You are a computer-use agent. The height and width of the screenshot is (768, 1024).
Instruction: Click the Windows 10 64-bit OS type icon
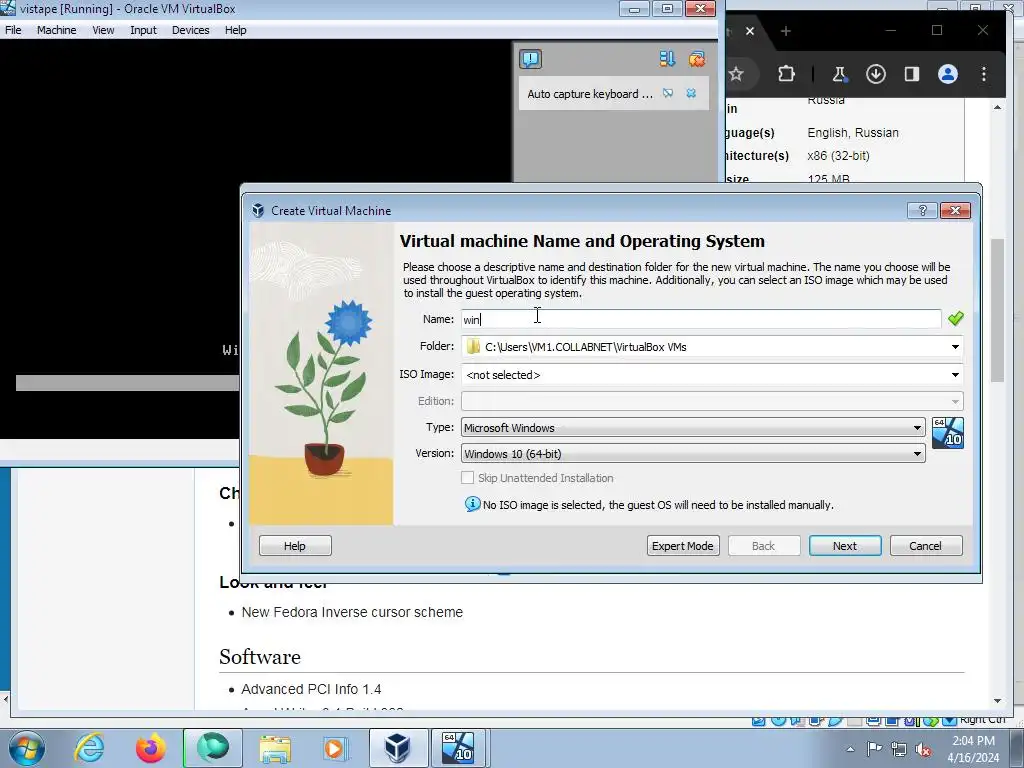coord(948,433)
